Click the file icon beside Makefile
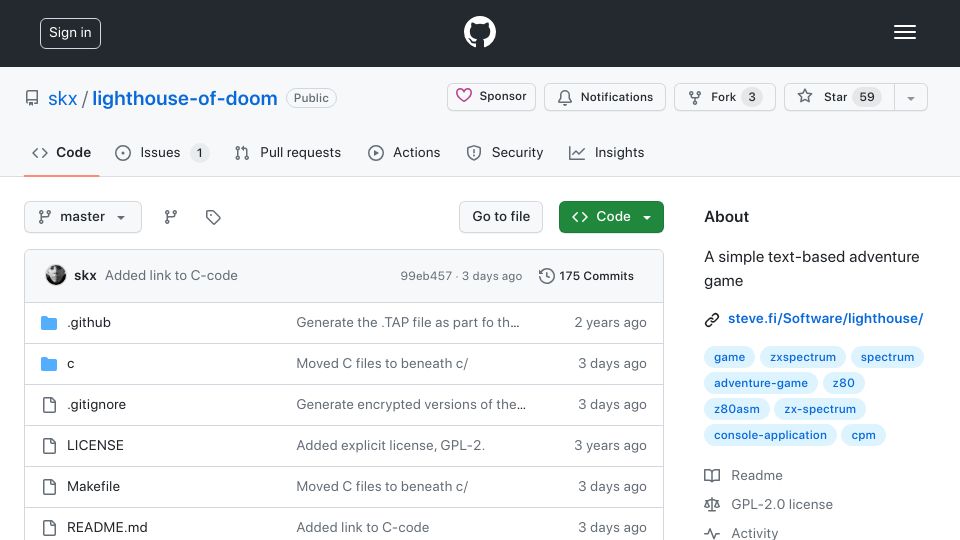The width and height of the screenshot is (960, 540). [49, 487]
